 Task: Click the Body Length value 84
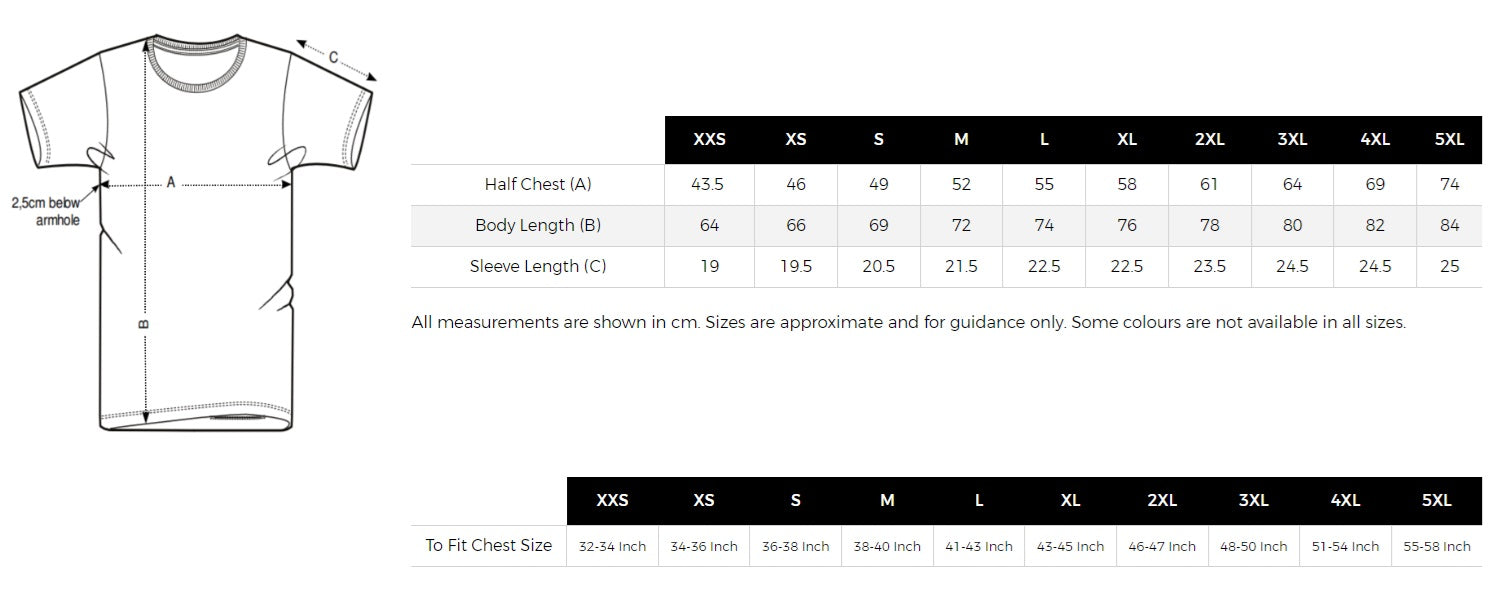tap(1449, 225)
